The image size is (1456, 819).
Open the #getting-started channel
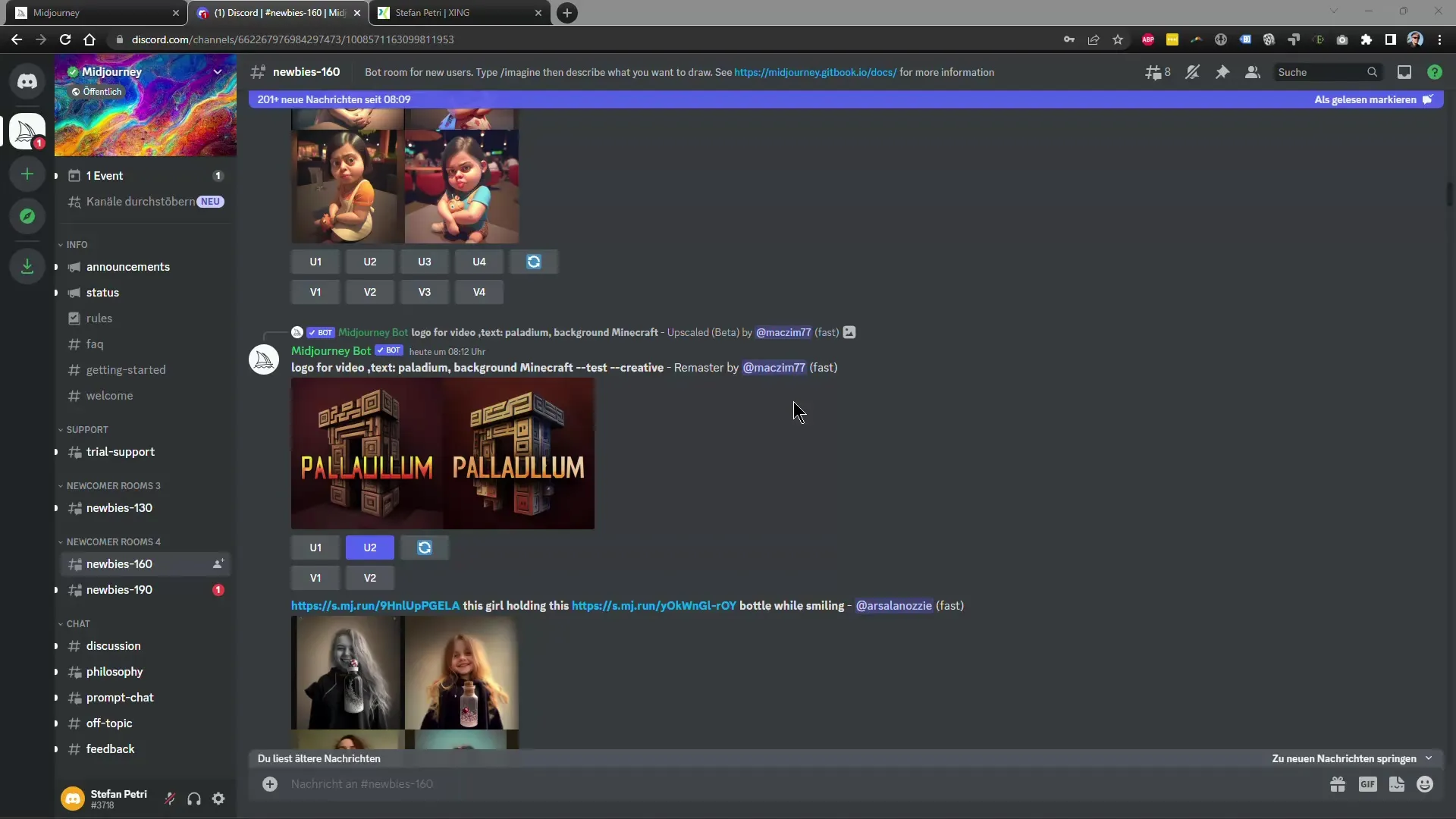pyautogui.click(x=126, y=369)
